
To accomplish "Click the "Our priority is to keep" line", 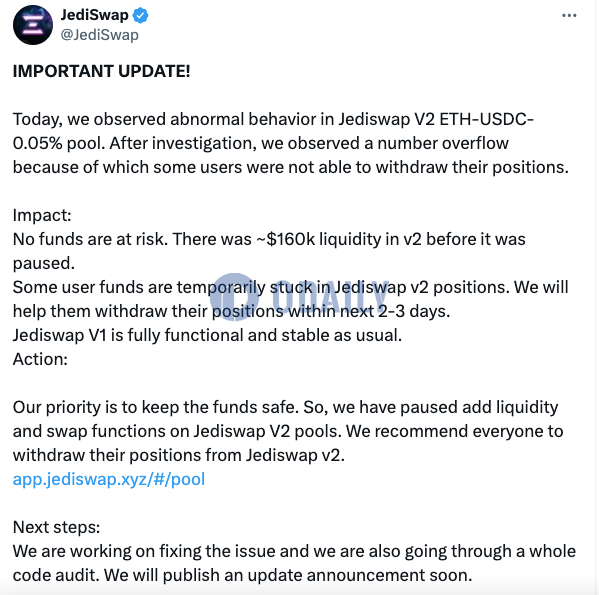I will click(x=285, y=407).
